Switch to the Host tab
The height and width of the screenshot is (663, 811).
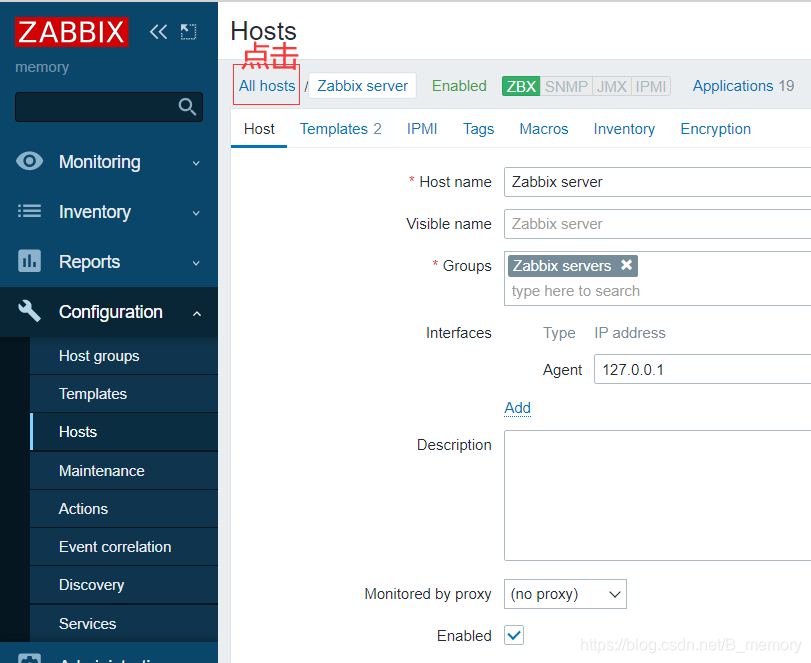coord(259,129)
